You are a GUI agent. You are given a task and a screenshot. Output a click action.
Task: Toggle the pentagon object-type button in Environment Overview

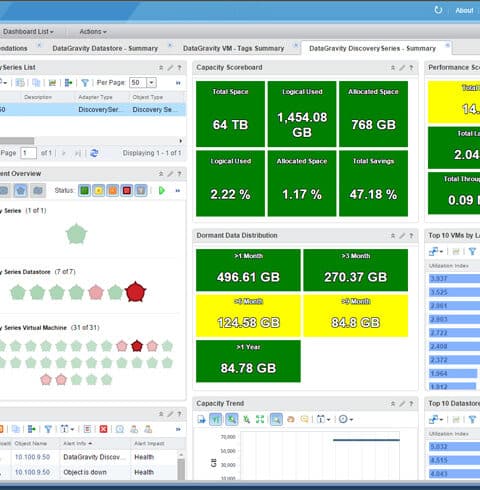pyautogui.click(x=21, y=191)
